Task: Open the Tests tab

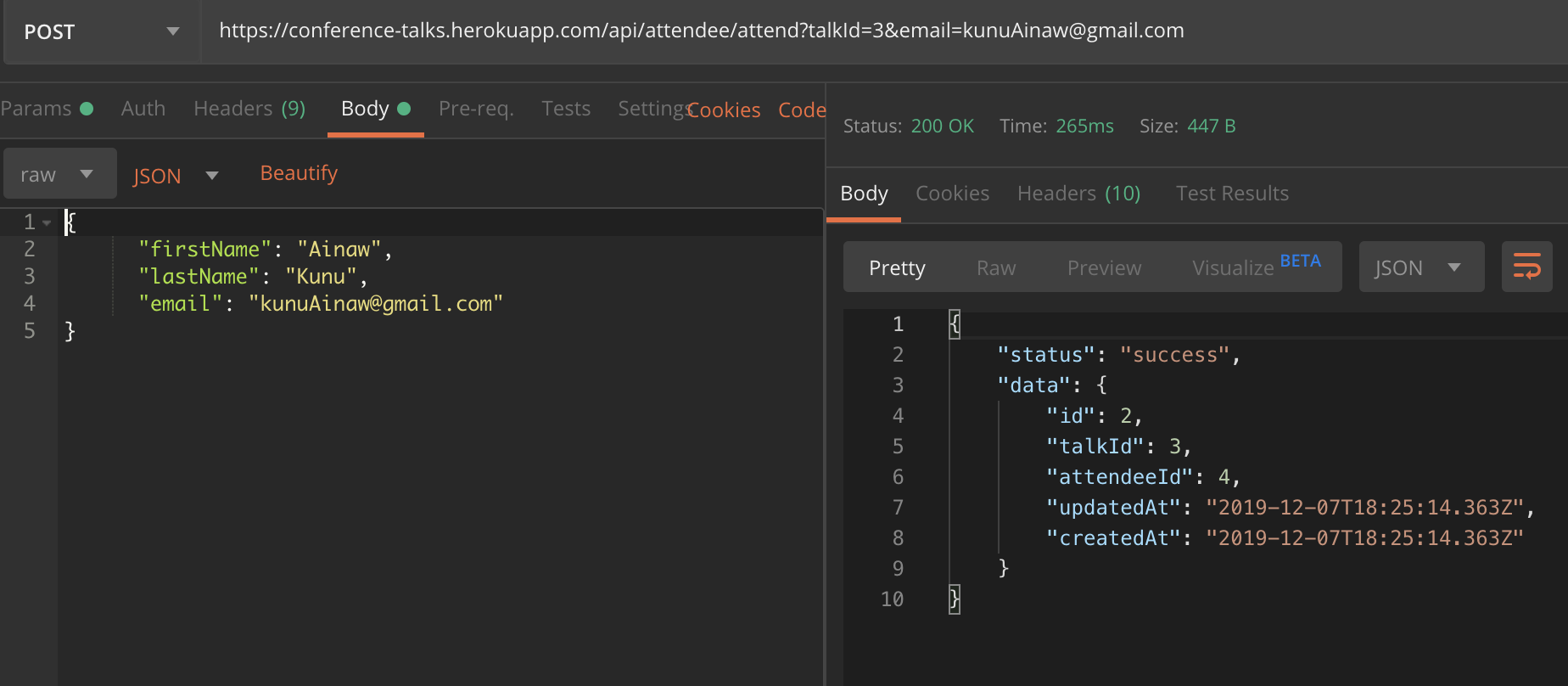Action: [x=566, y=109]
